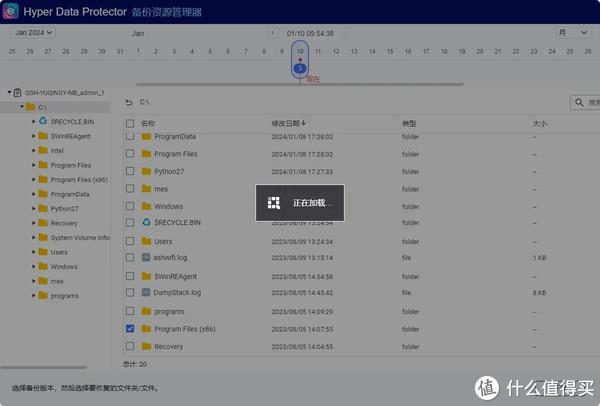Select day 15 on the timeline
The width and height of the screenshot is (600, 406).
[x=390, y=51]
